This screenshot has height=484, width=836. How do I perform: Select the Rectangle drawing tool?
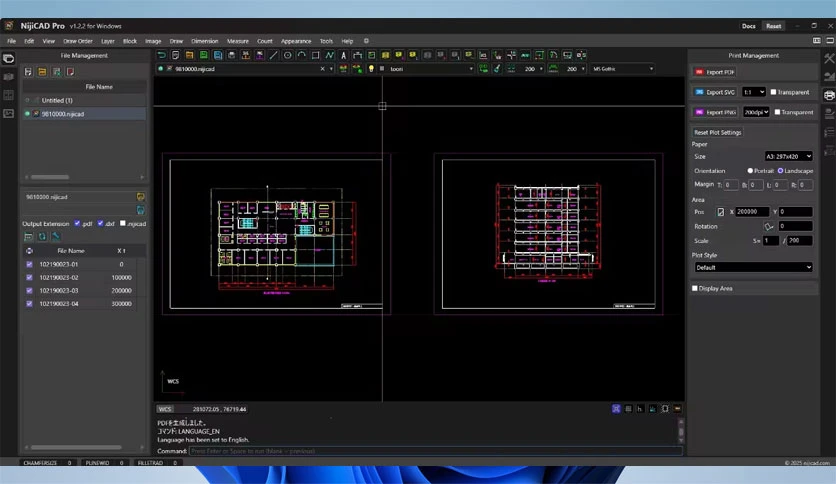(316, 55)
